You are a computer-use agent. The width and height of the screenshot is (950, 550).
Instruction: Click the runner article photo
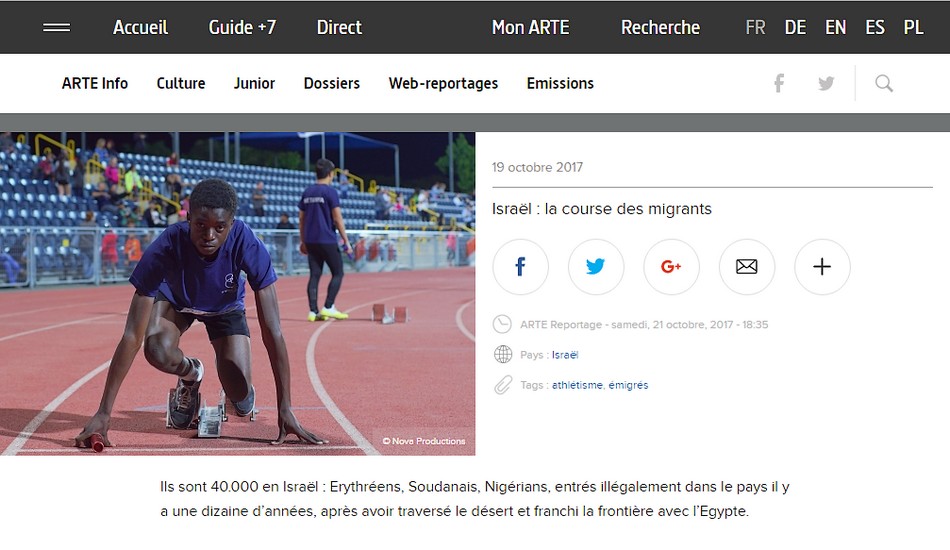pyautogui.click(x=238, y=294)
